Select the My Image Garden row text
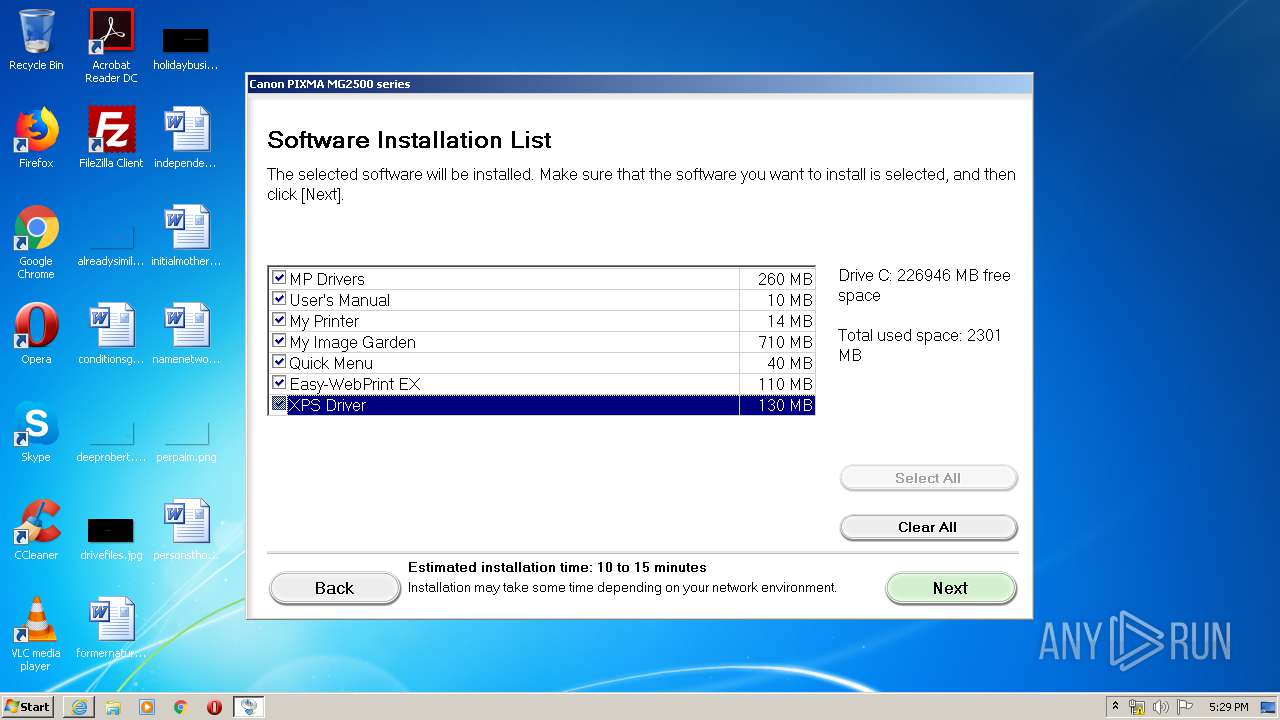 tap(352, 342)
